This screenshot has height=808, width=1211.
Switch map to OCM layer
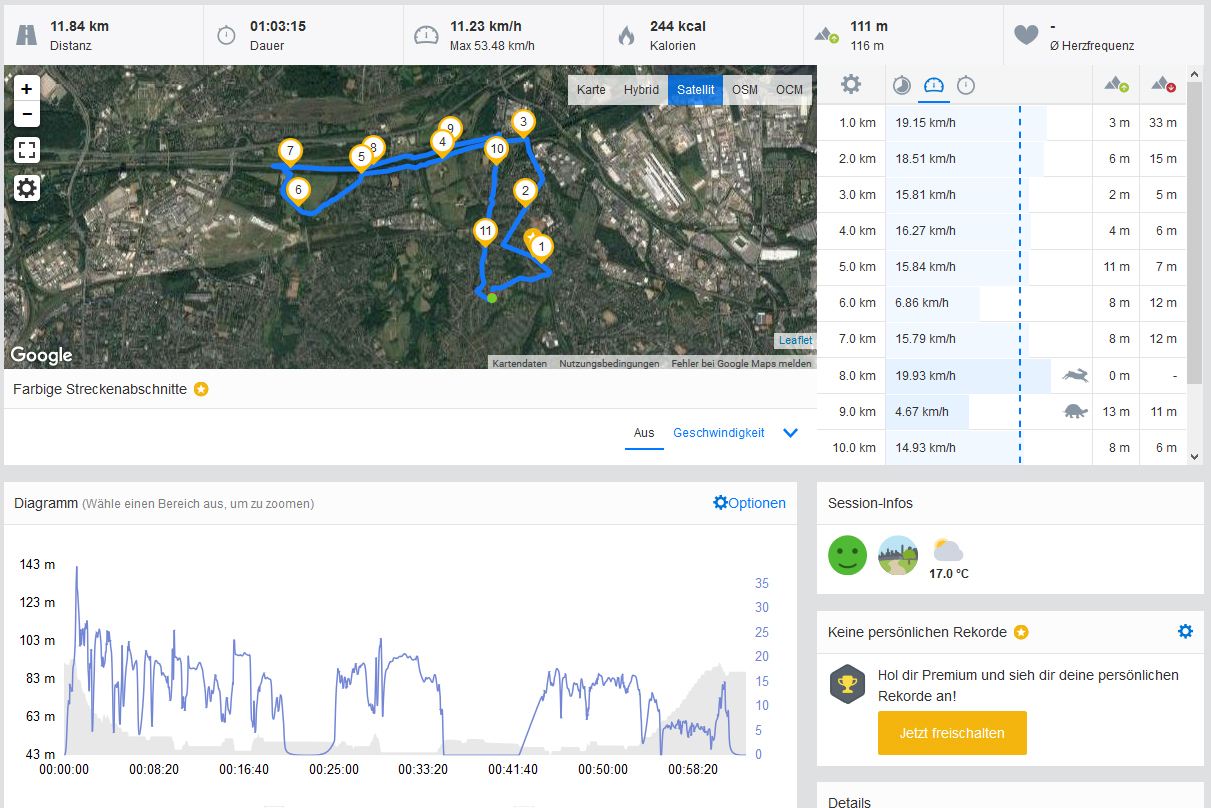tap(789, 90)
